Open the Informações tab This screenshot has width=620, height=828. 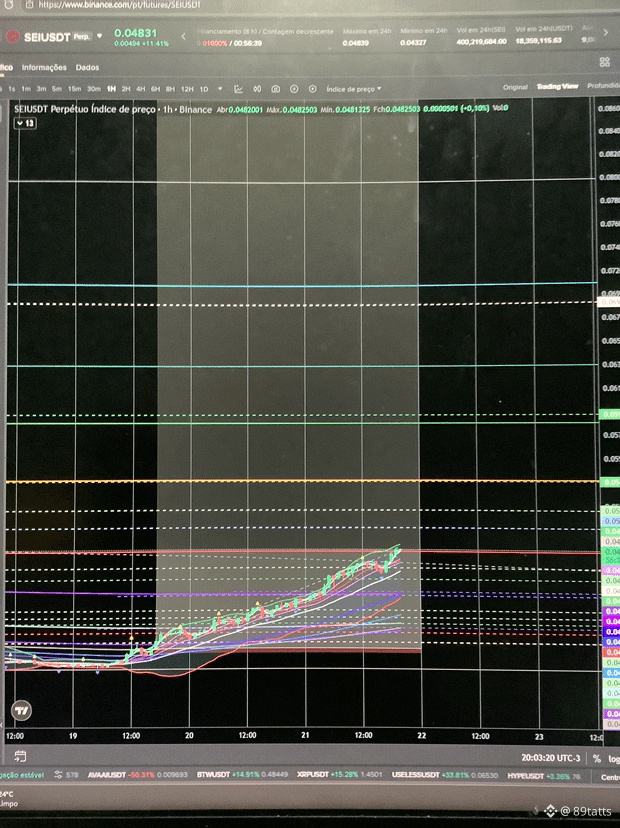pos(44,68)
